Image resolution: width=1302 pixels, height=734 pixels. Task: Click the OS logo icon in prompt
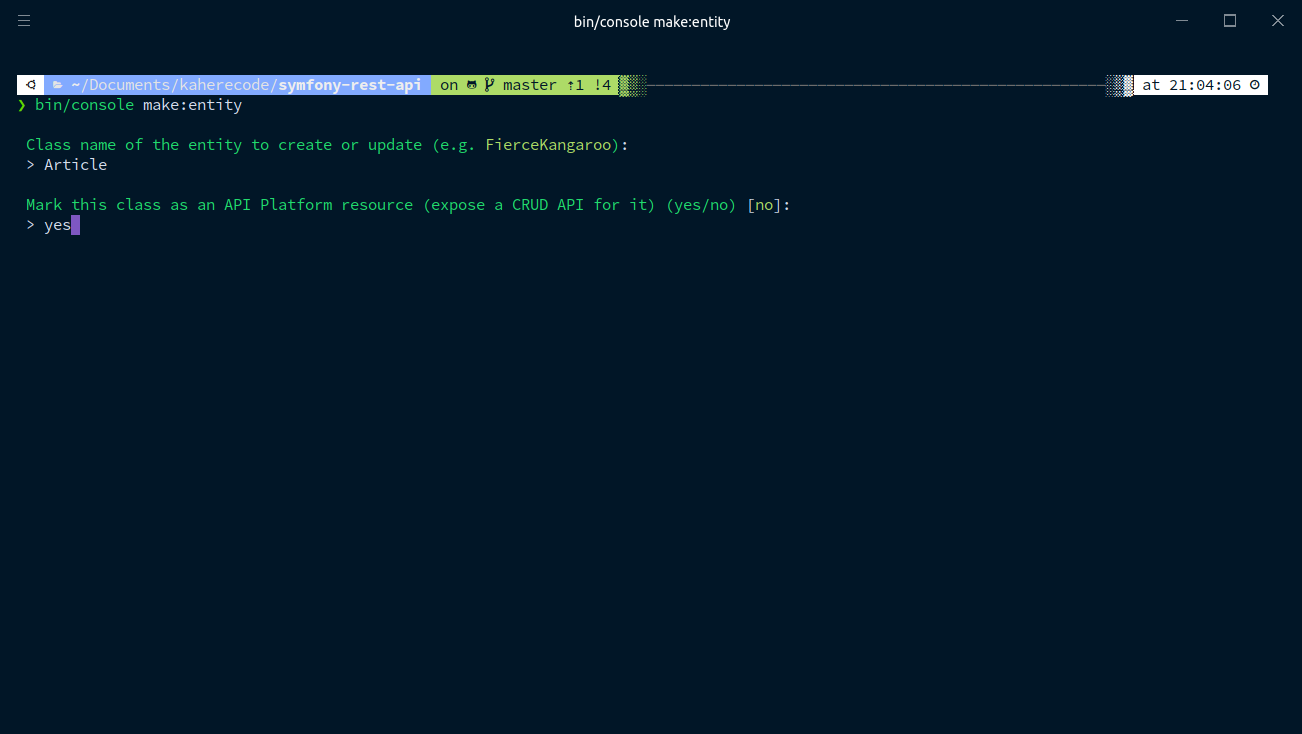(31, 85)
